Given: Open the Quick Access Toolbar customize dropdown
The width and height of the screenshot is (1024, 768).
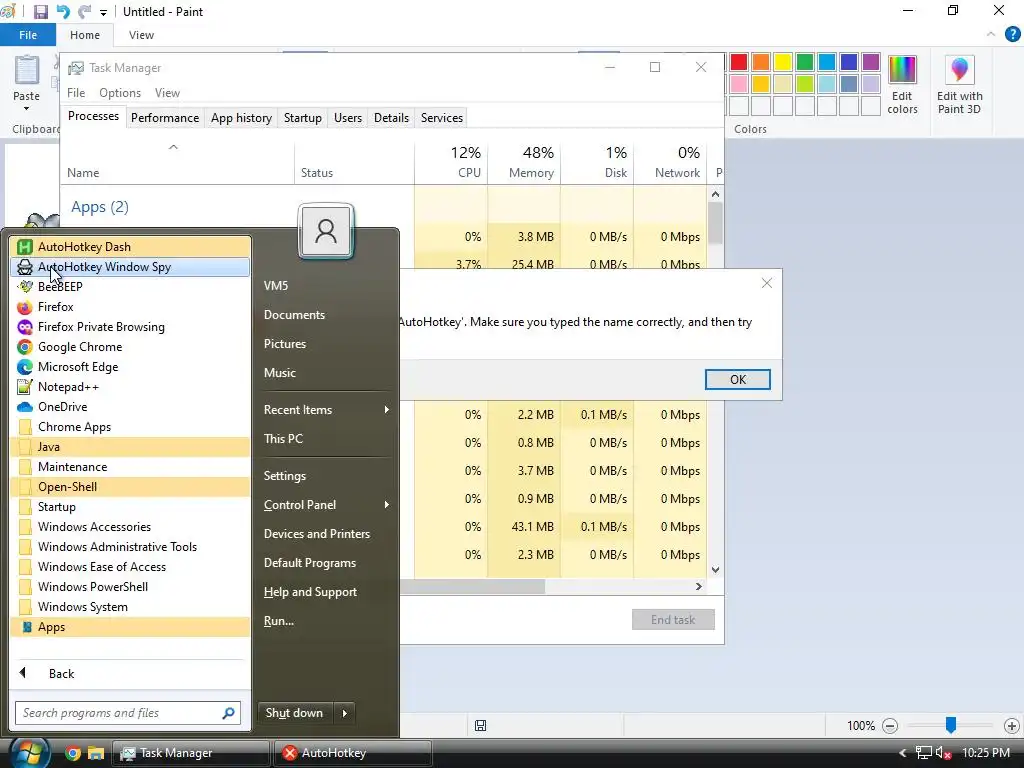Looking at the screenshot, I should tap(103, 12).
